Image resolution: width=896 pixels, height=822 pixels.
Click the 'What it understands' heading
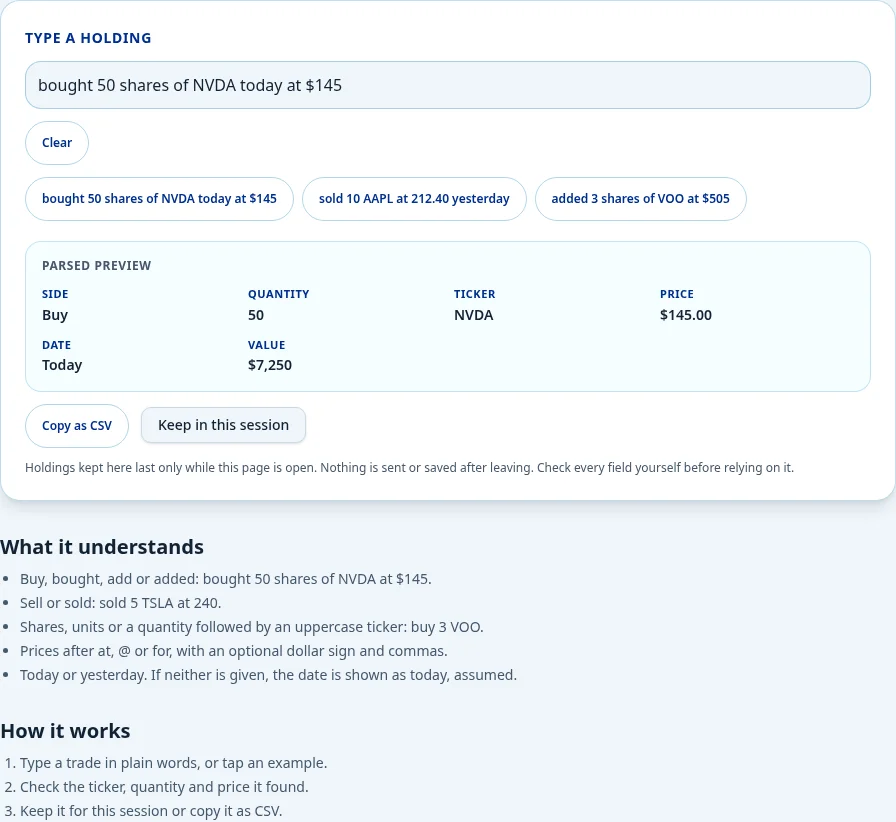tap(102, 547)
